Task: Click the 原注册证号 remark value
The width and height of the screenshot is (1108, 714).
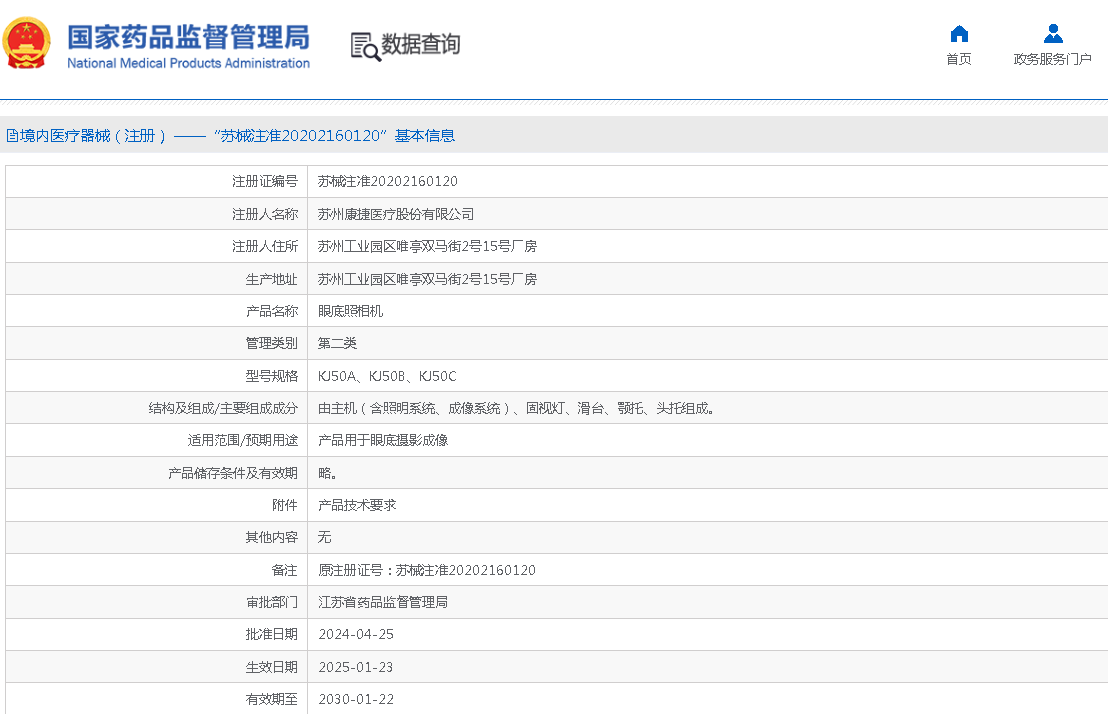Action: (426, 570)
